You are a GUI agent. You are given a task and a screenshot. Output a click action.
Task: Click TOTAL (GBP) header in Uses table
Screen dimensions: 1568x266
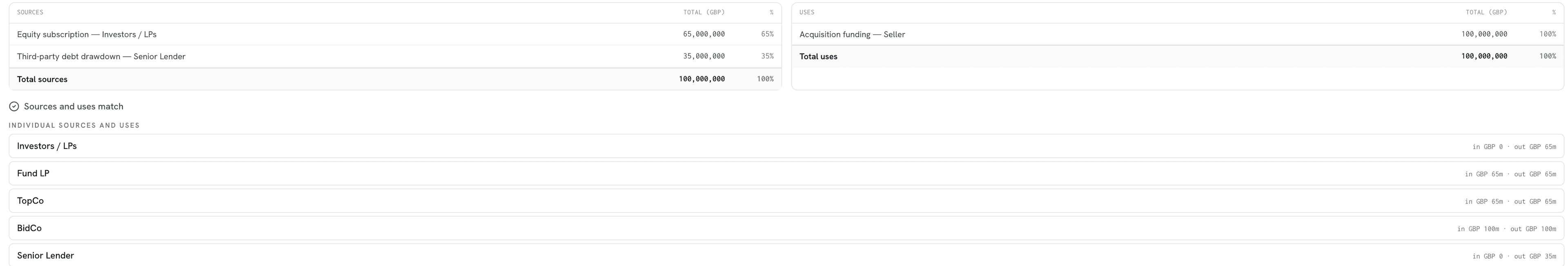(1486, 12)
